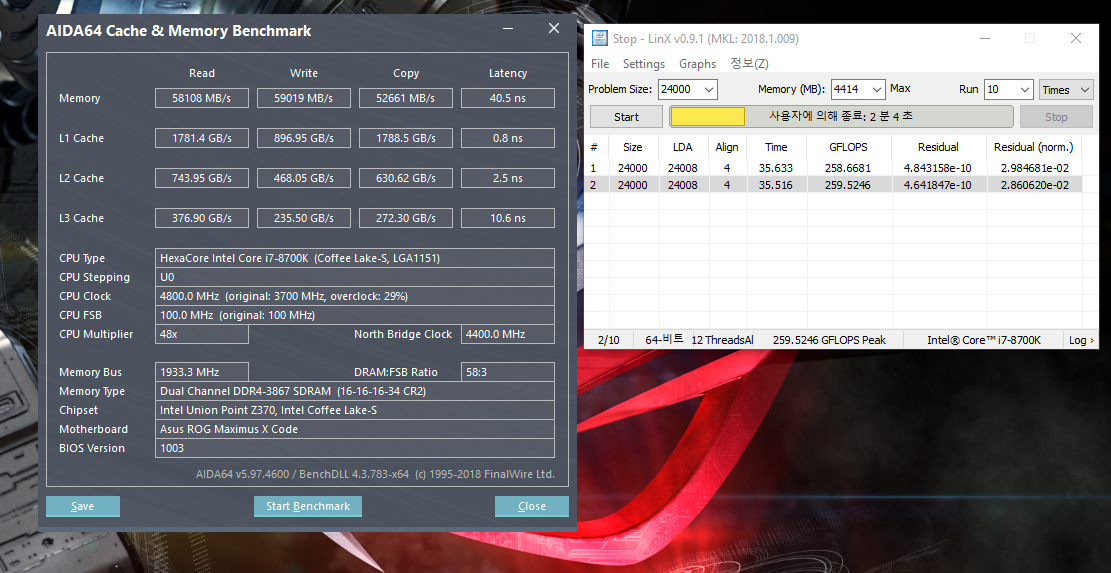This screenshot has width=1111, height=573.
Task: Click Intel Core i7-8700K in LinX status bar
Action: tap(984, 340)
